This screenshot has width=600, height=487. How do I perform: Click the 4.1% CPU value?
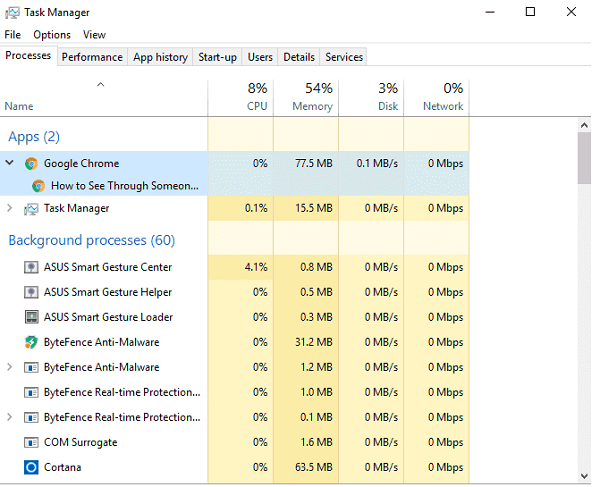click(256, 267)
